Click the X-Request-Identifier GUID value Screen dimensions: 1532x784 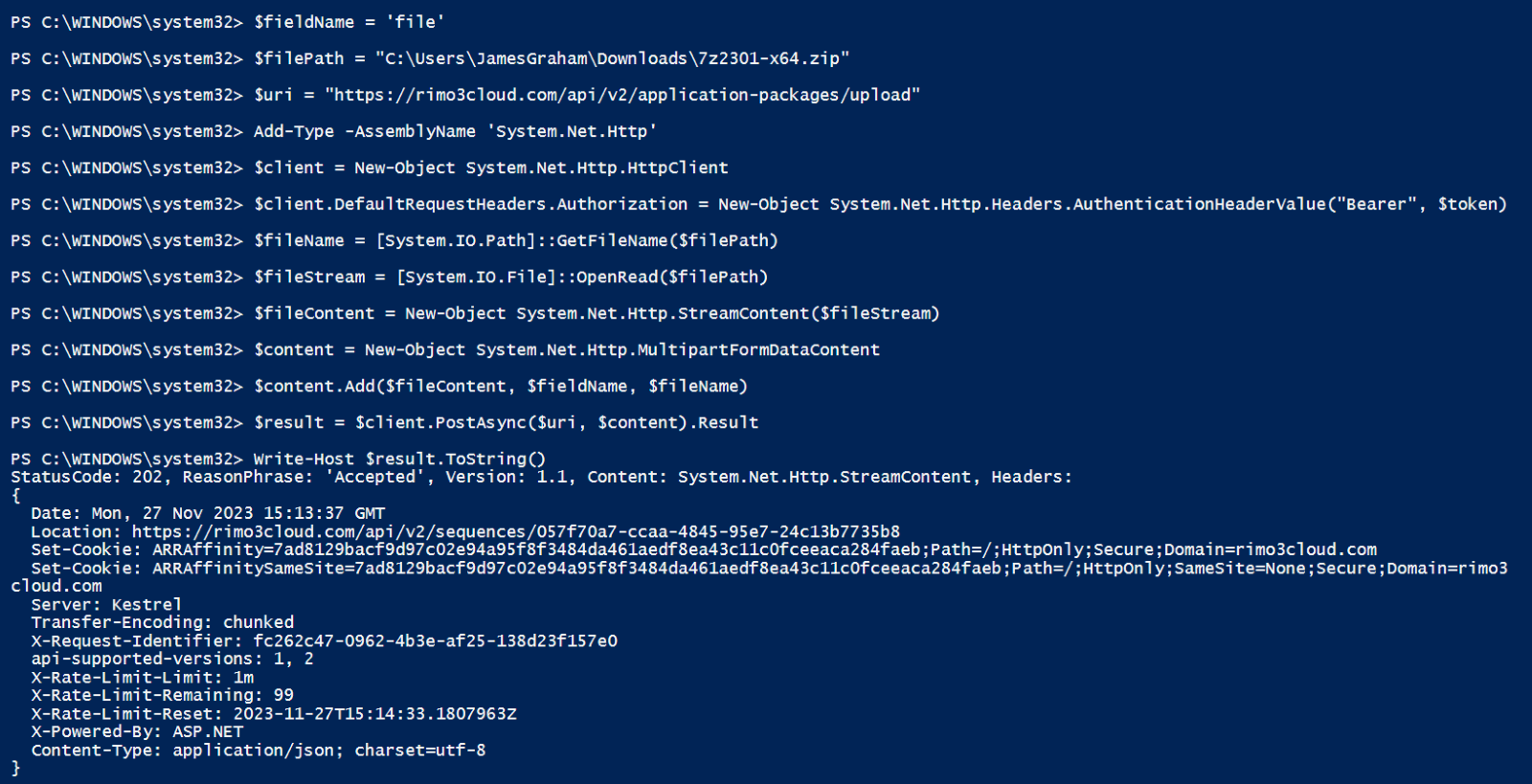[x=435, y=640]
